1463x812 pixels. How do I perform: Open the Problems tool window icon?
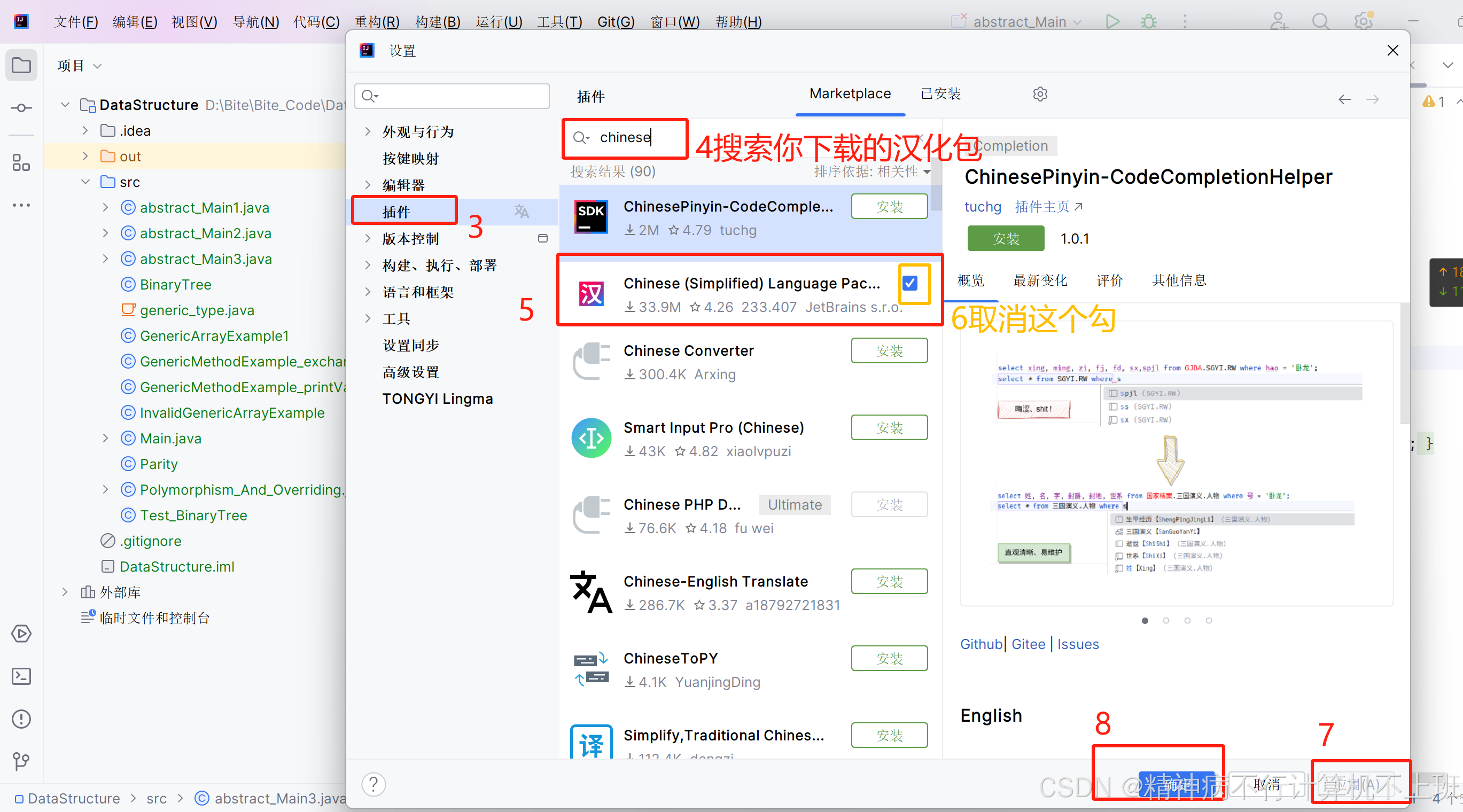click(x=21, y=719)
